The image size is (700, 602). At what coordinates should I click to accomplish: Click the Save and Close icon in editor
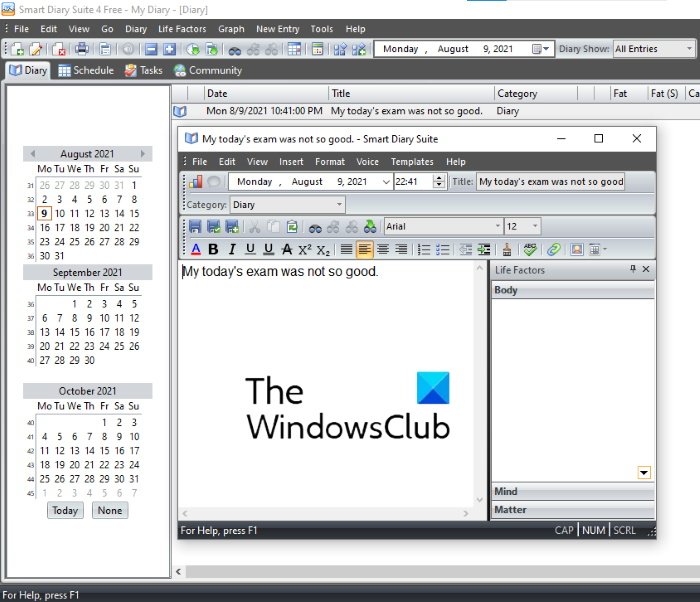[x=213, y=227]
